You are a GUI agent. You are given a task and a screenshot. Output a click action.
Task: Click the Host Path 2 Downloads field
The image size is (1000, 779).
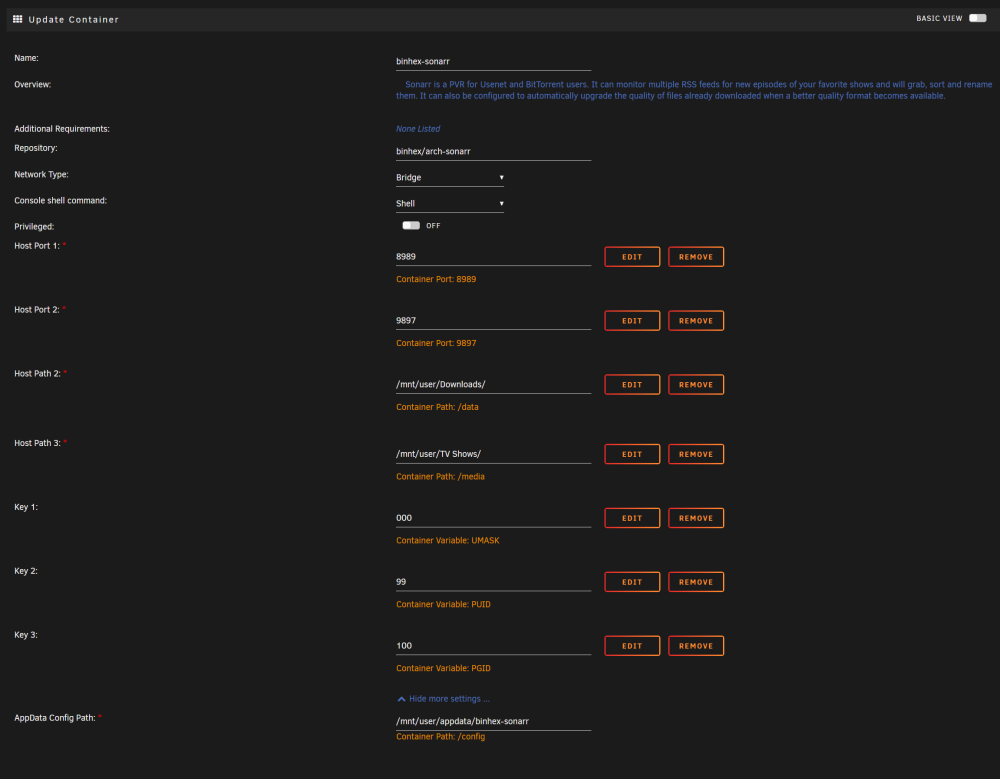493,384
